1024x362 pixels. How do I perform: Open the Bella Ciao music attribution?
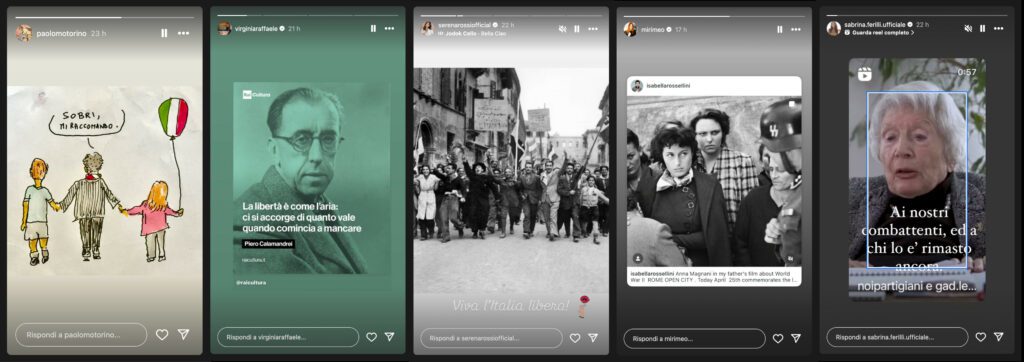point(472,32)
